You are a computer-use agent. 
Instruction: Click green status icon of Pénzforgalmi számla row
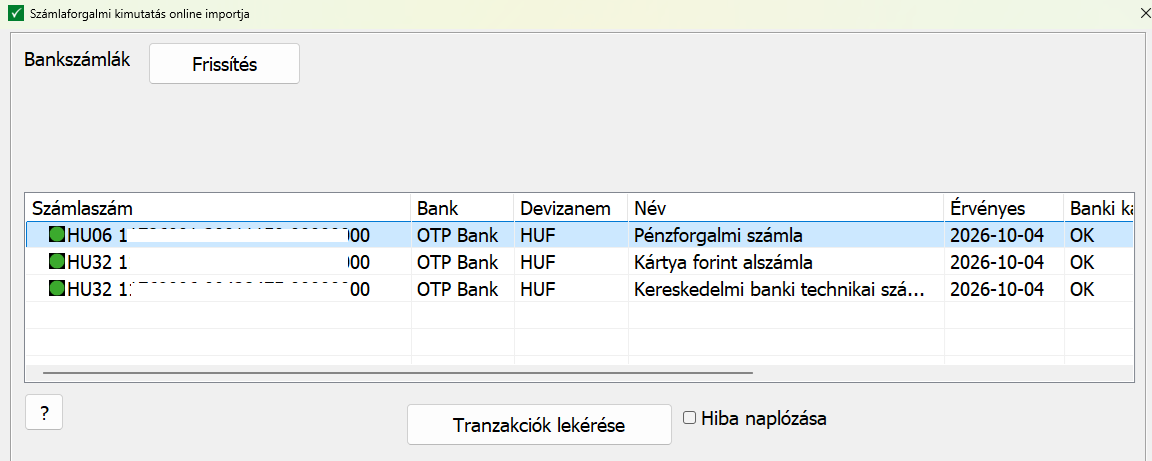57,235
